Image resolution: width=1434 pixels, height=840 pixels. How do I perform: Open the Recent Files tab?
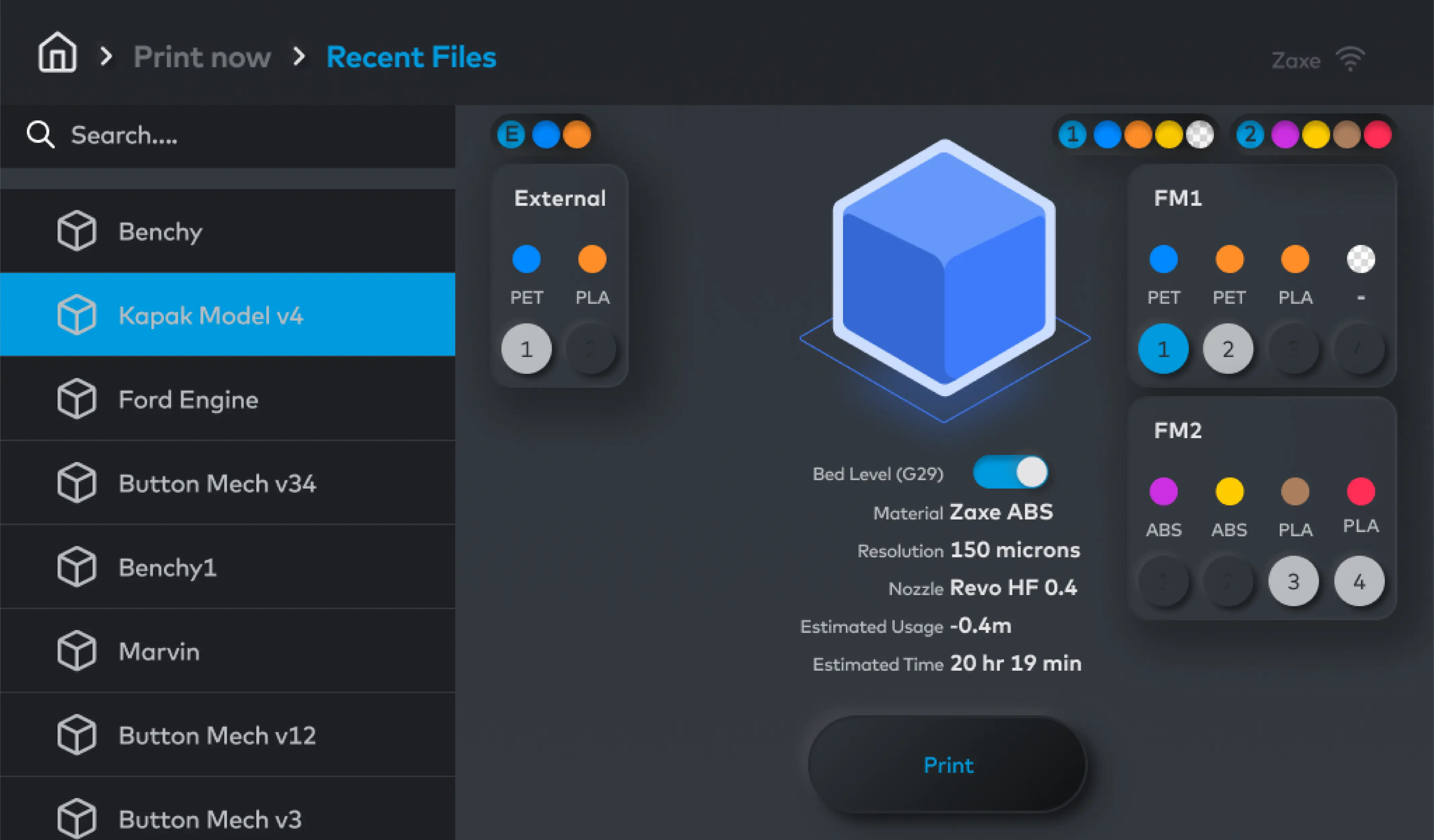(411, 56)
